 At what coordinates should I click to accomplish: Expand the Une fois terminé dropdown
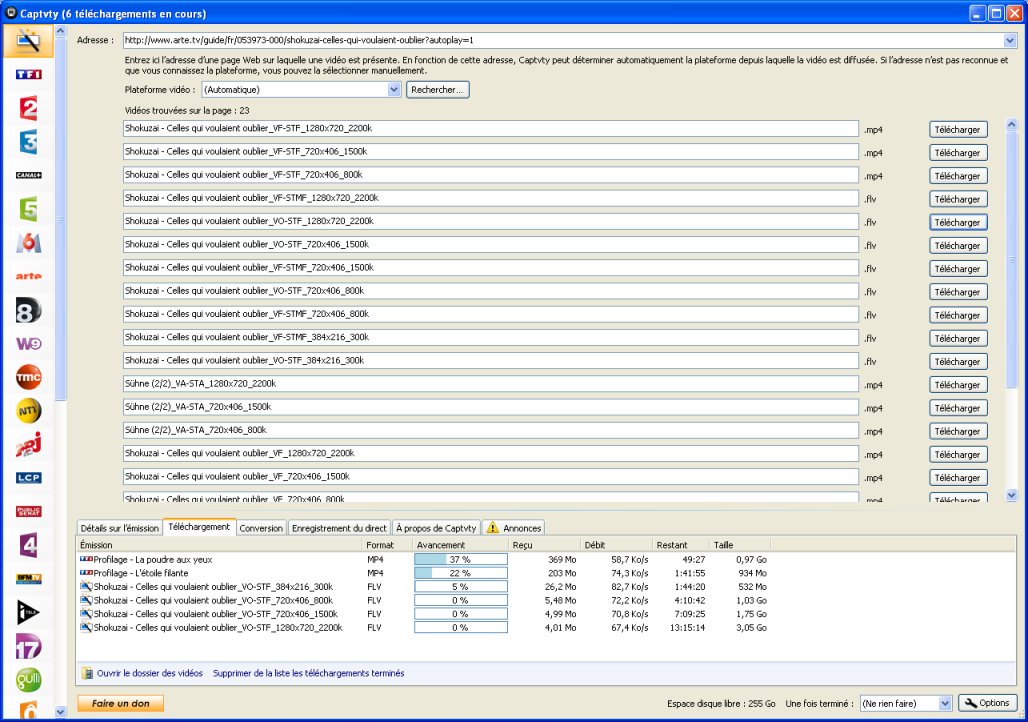click(945, 704)
